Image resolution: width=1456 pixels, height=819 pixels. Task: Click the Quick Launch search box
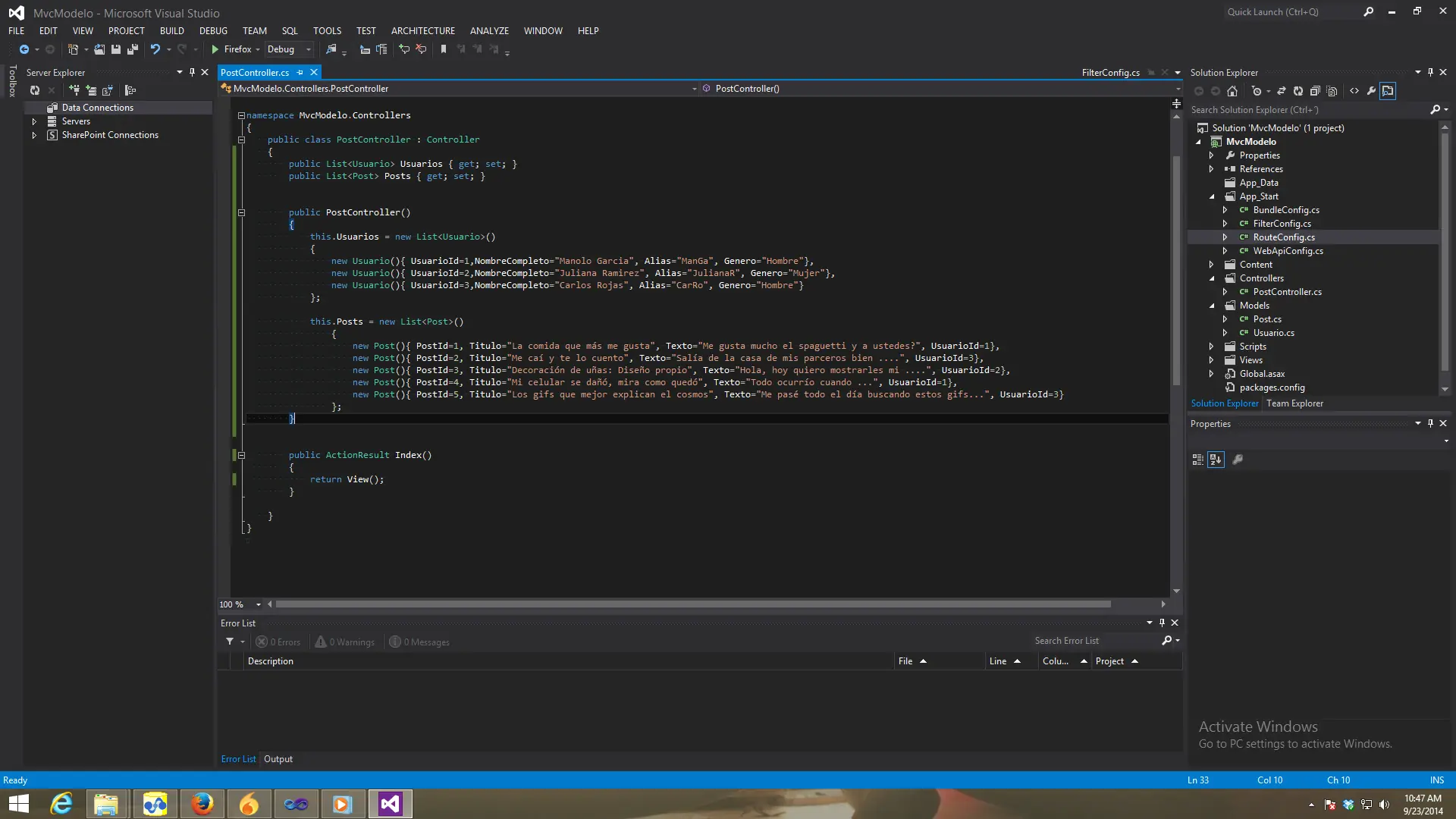[1293, 12]
